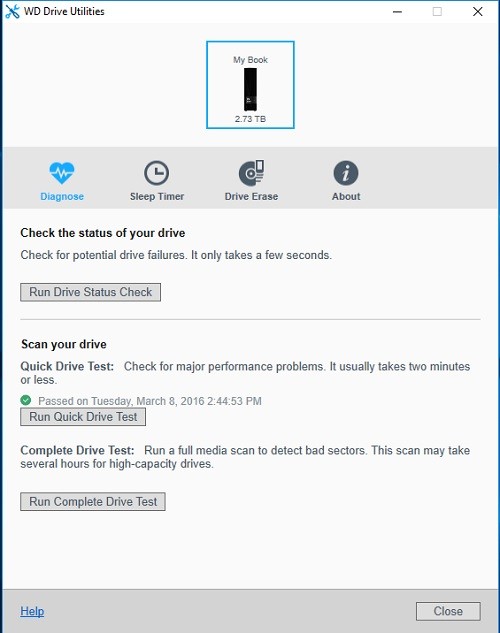Screen dimensions: 500x633
Task: Open the About info icon
Action: (x=346, y=173)
